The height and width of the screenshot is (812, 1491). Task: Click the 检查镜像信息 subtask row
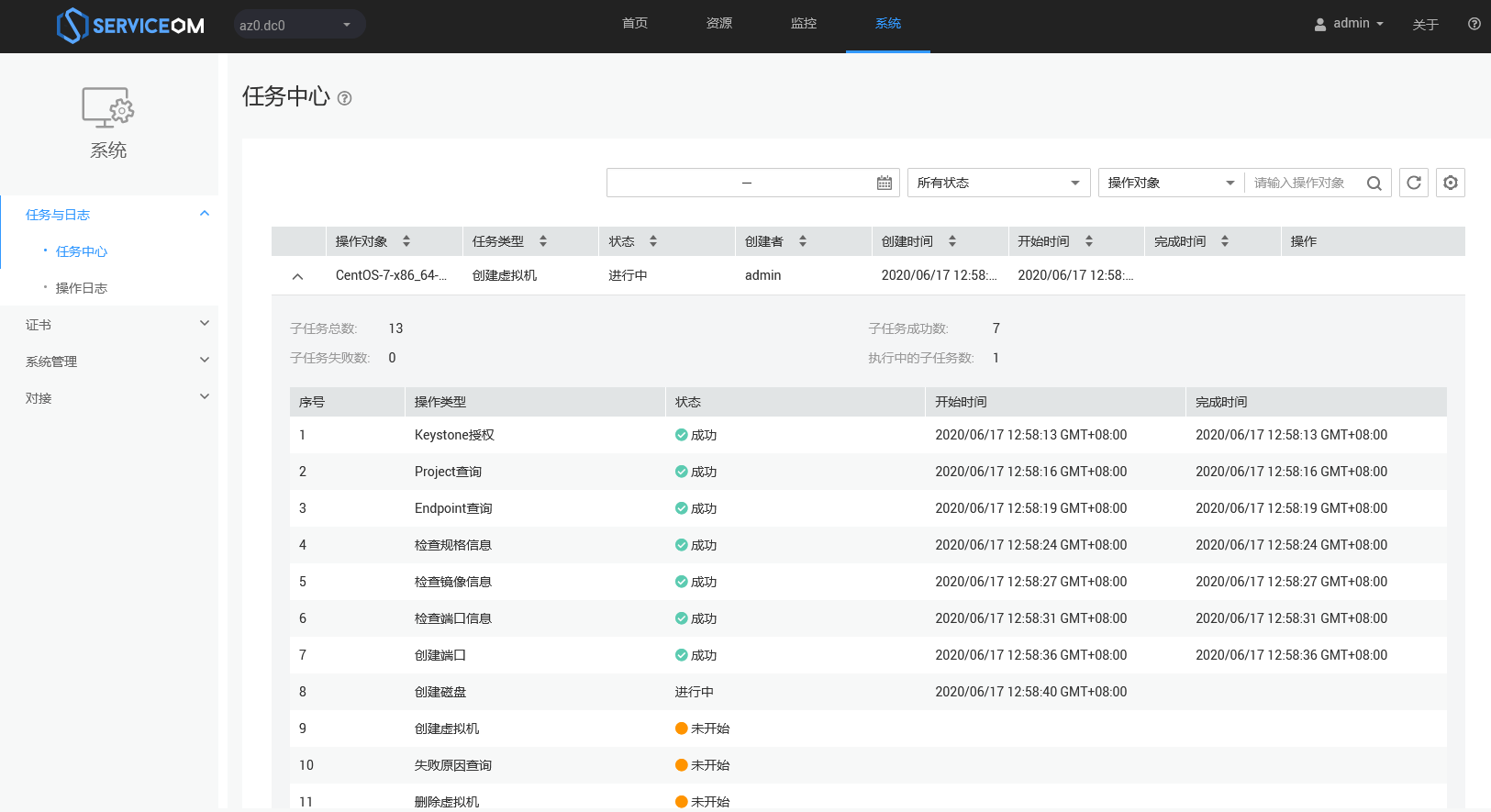click(x=868, y=582)
